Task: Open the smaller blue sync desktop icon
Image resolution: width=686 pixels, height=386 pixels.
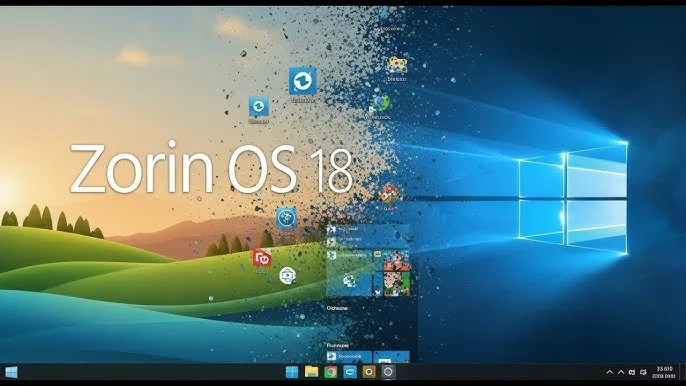Action: coord(259,107)
